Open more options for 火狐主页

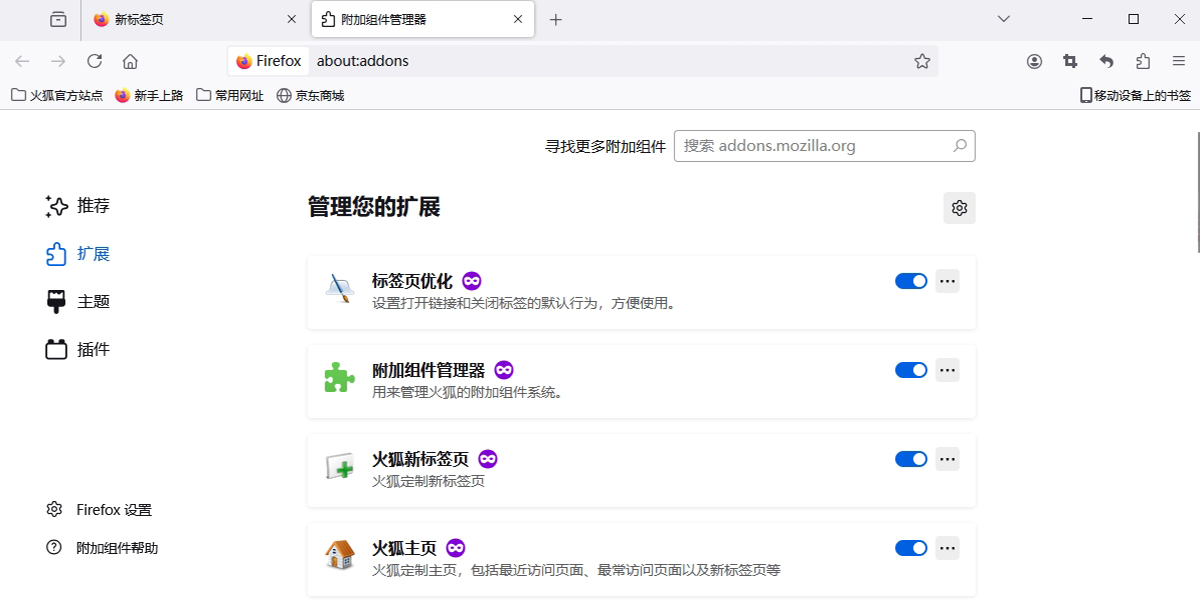click(x=947, y=548)
